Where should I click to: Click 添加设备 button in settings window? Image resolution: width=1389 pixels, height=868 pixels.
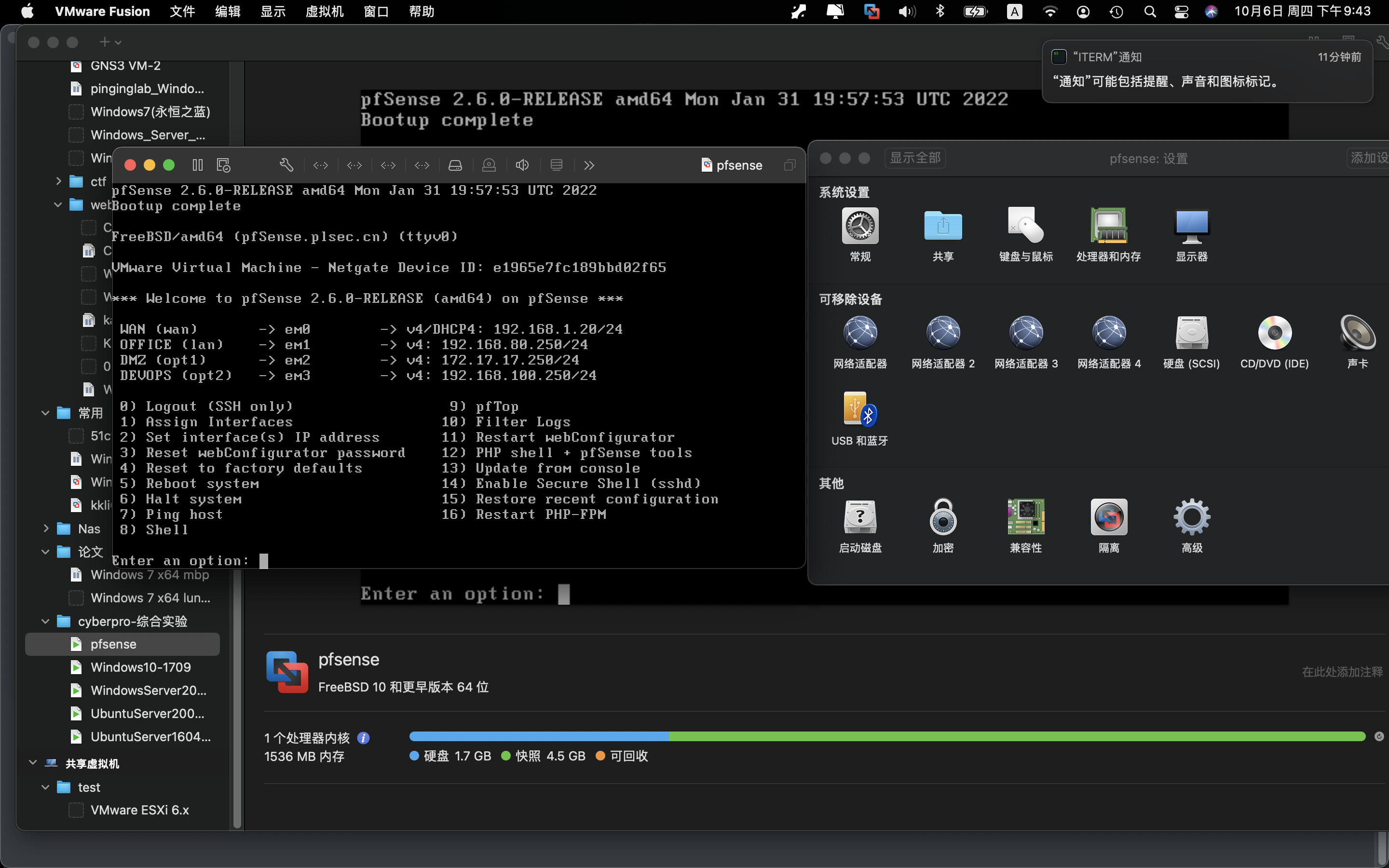click(1368, 158)
